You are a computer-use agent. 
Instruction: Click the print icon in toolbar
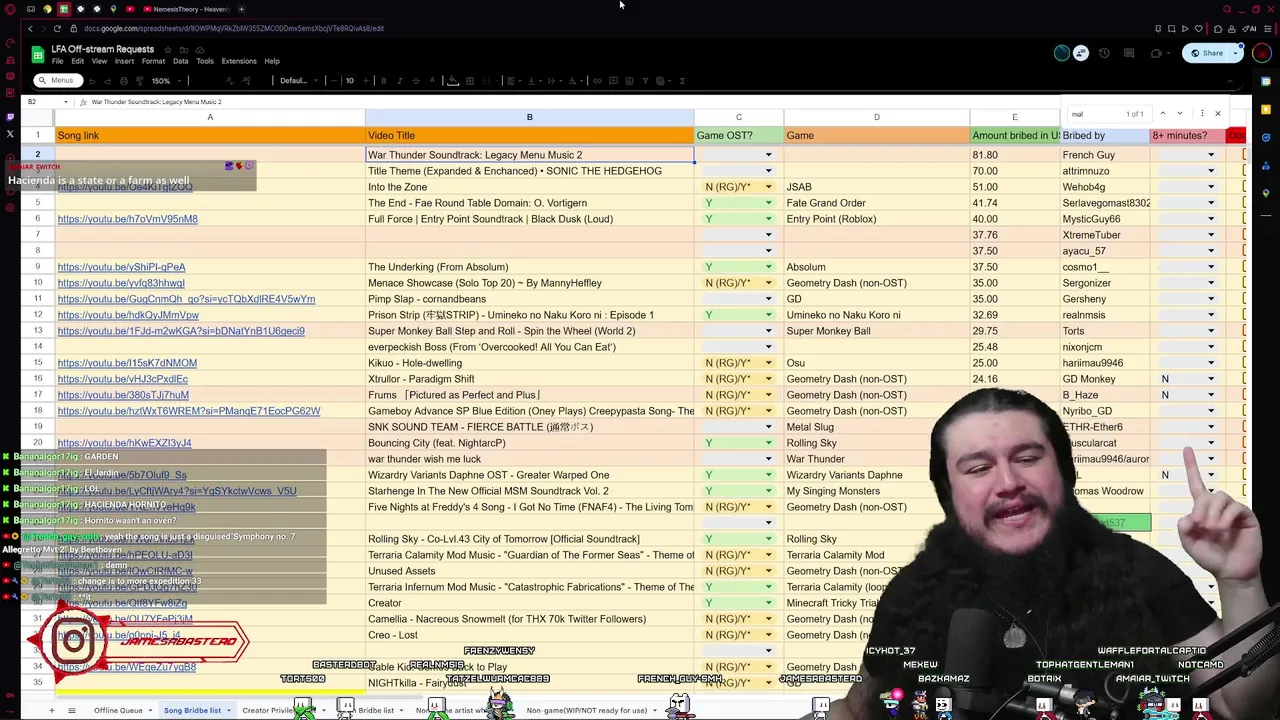tap(124, 81)
